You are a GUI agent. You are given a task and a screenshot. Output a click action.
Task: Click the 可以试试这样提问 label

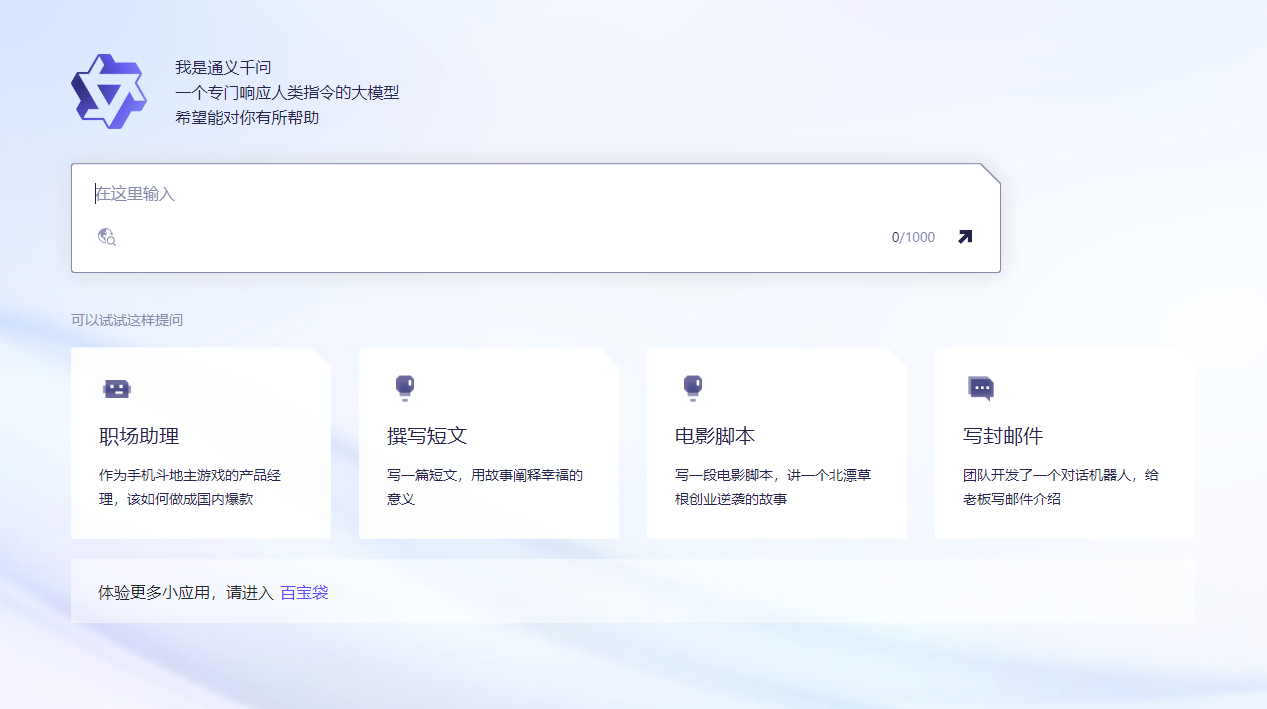127,320
